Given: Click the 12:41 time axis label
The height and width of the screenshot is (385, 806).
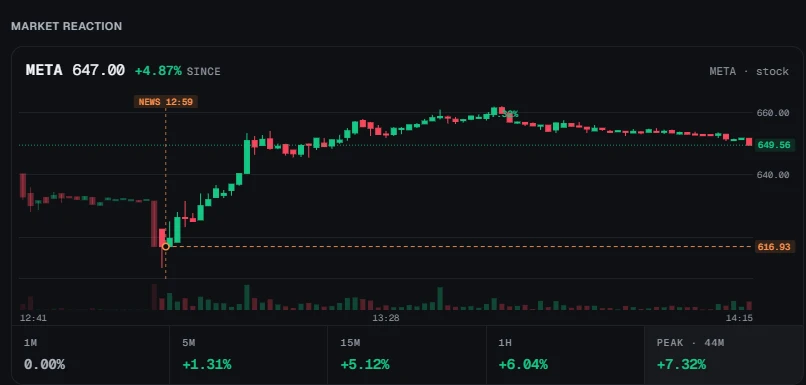Looking at the screenshot, I should point(33,318).
